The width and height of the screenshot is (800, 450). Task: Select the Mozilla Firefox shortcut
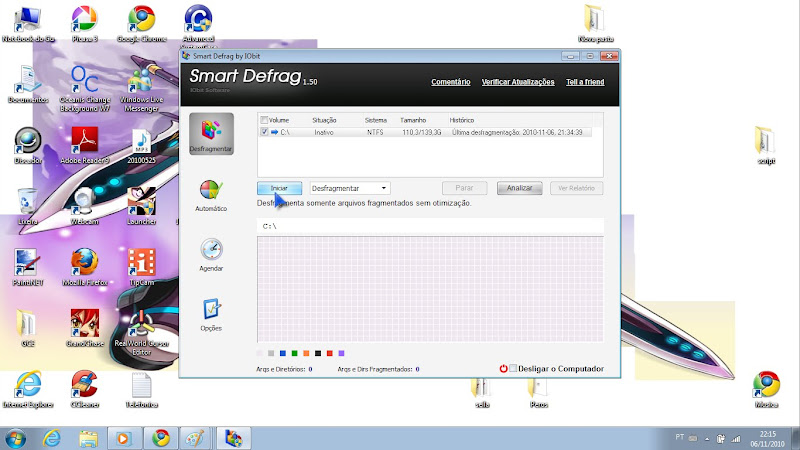85,267
